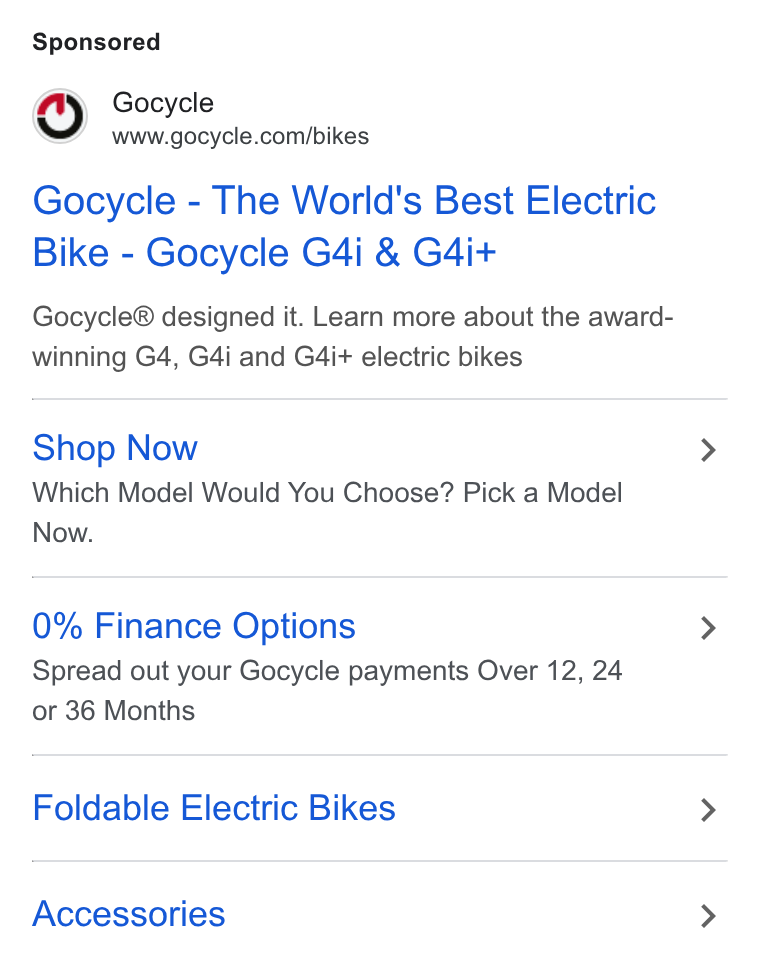
Task: Visit the Foldable Electric Bikes link
Action: (x=214, y=808)
